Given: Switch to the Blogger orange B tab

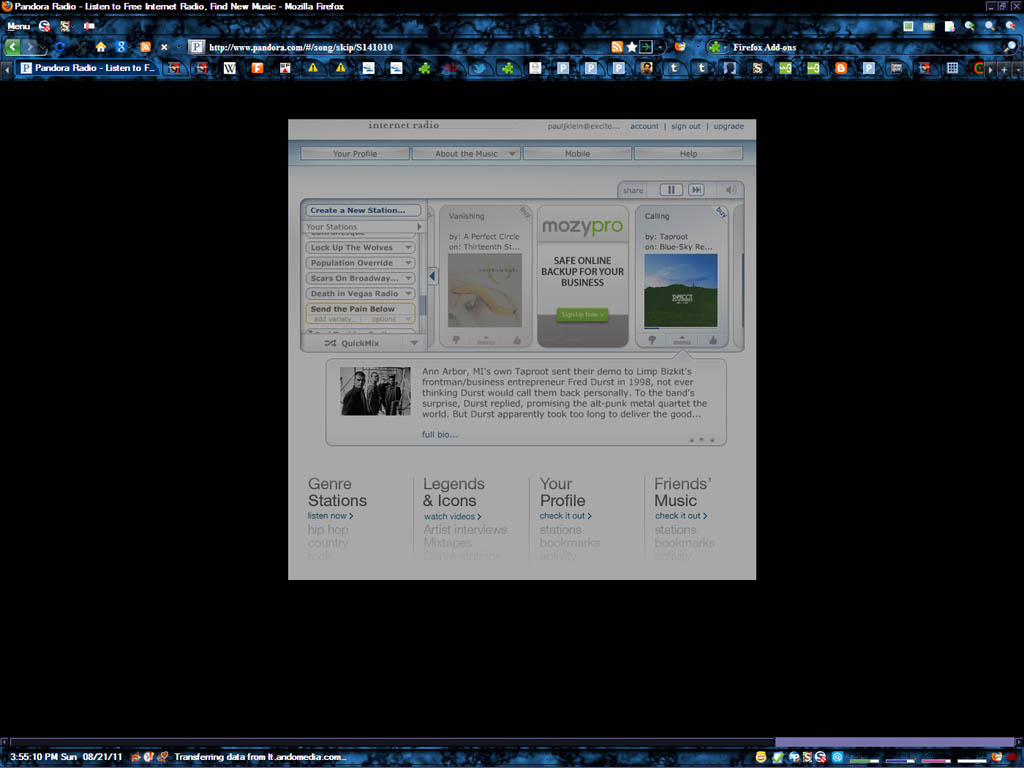Looking at the screenshot, I should (x=840, y=68).
